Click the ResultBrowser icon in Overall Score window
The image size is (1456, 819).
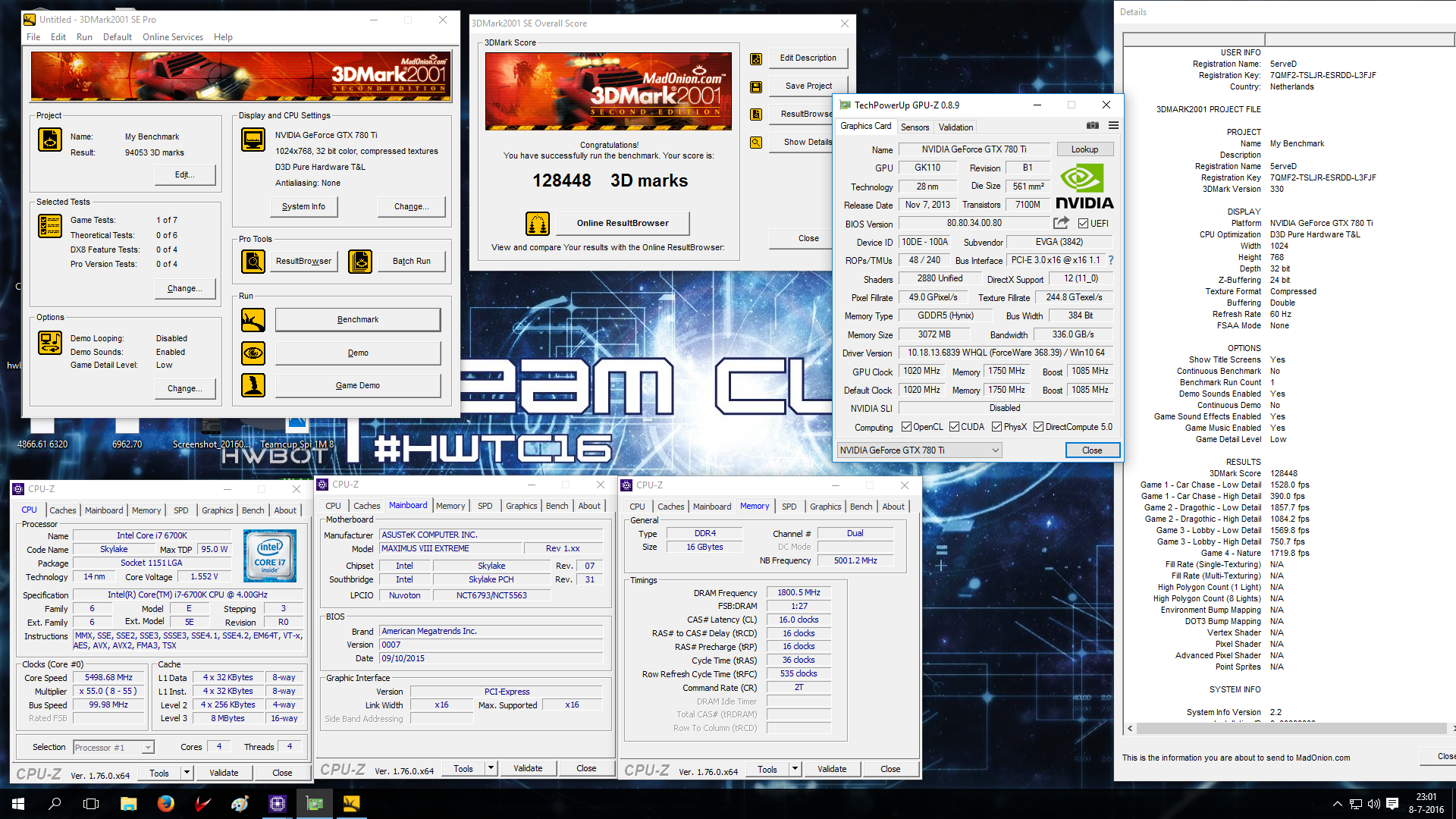(x=756, y=115)
